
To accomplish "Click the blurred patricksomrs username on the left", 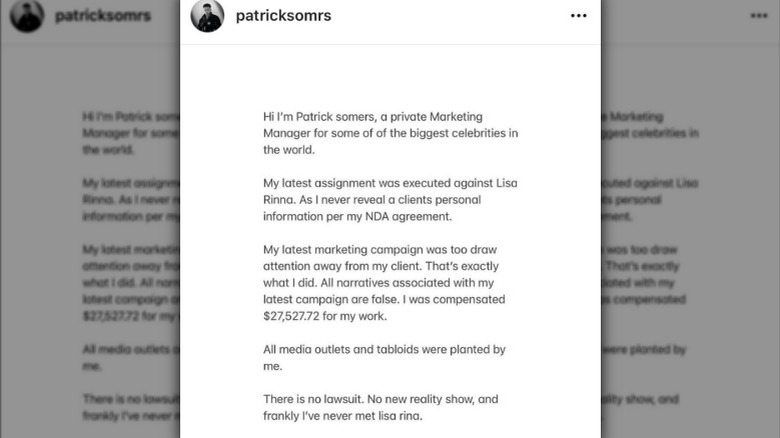I will pos(102,16).
